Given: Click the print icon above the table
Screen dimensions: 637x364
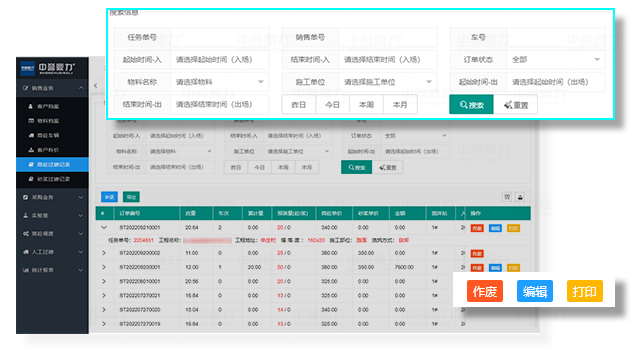Looking at the screenshot, I should coord(520,197).
